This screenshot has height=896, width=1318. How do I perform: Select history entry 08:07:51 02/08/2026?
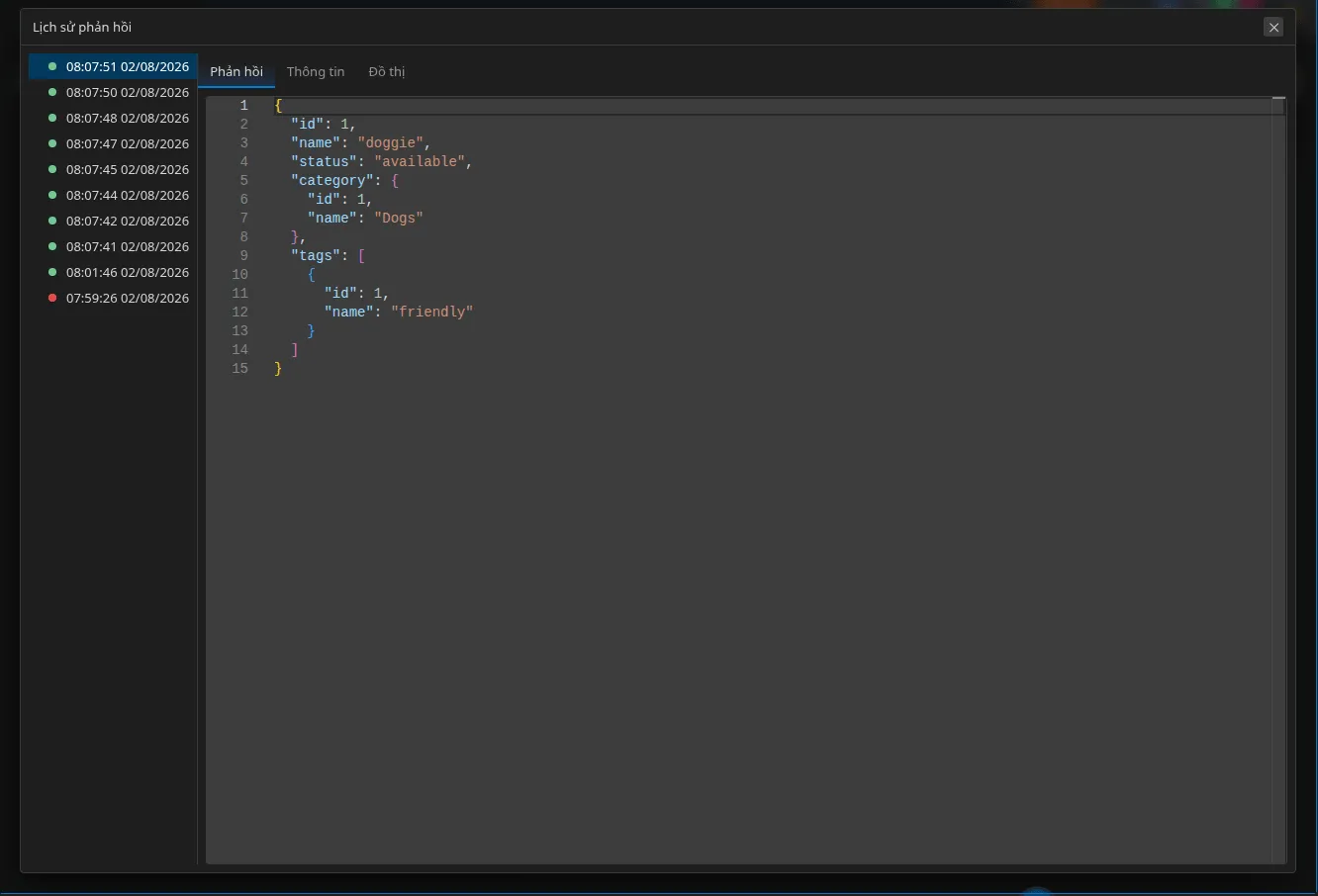click(x=113, y=66)
